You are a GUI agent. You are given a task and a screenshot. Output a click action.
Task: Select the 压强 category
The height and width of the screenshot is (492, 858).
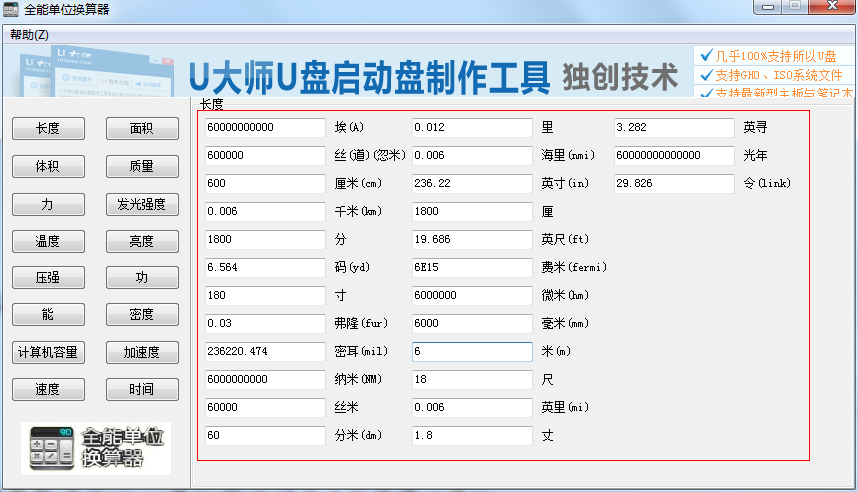tap(48, 277)
